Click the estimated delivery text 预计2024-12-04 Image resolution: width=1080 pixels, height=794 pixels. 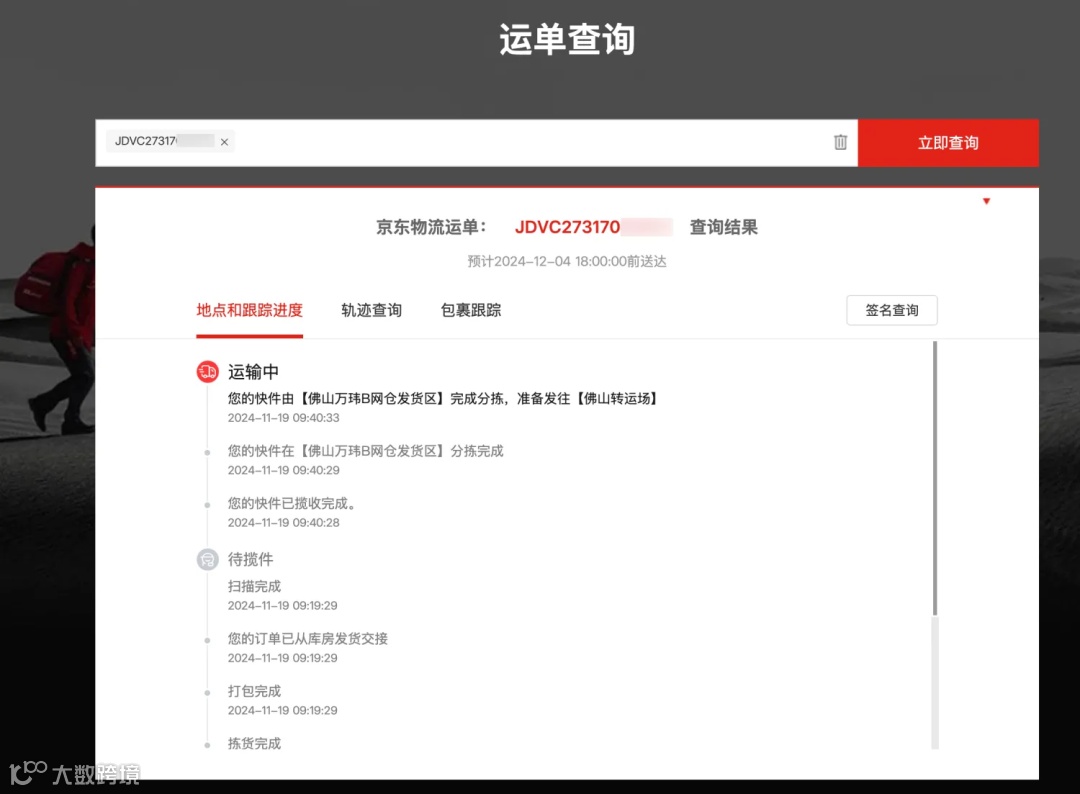[x=567, y=262]
